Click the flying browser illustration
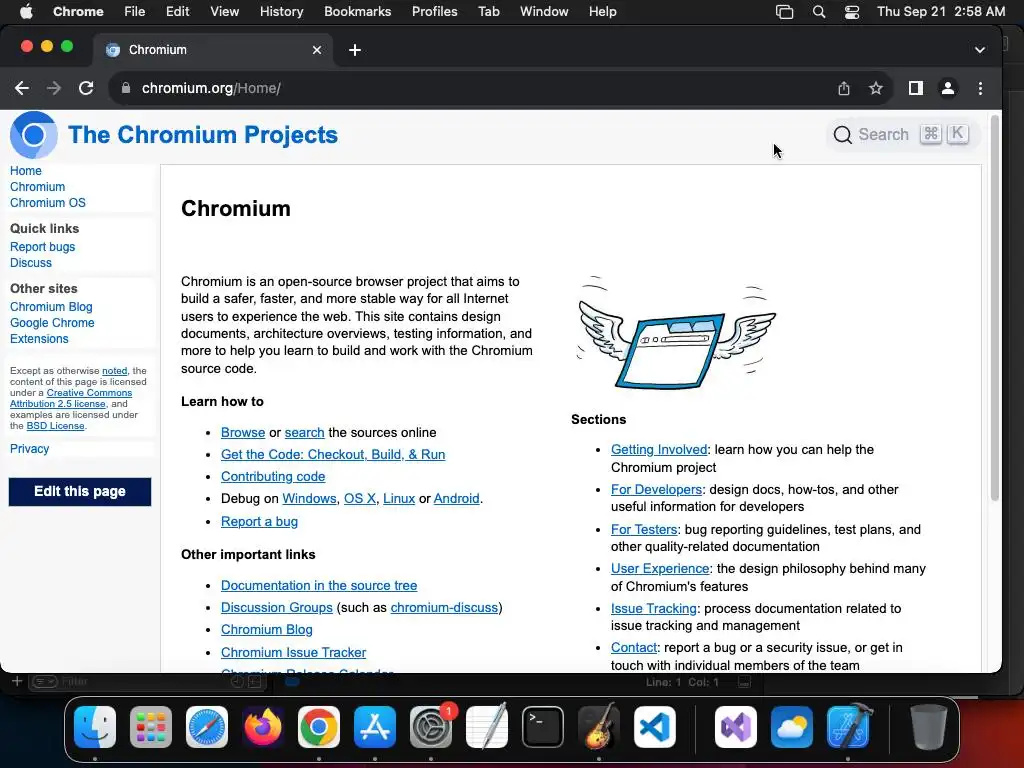This screenshot has height=768, width=1024. coord(677,333)
